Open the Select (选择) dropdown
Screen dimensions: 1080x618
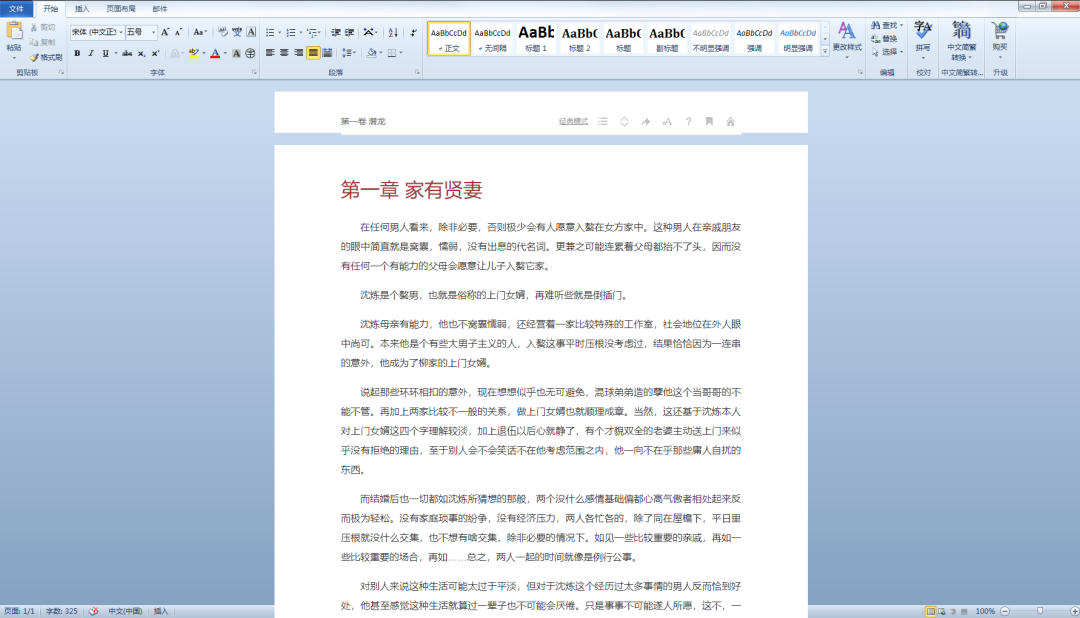[x=887, y=52]
